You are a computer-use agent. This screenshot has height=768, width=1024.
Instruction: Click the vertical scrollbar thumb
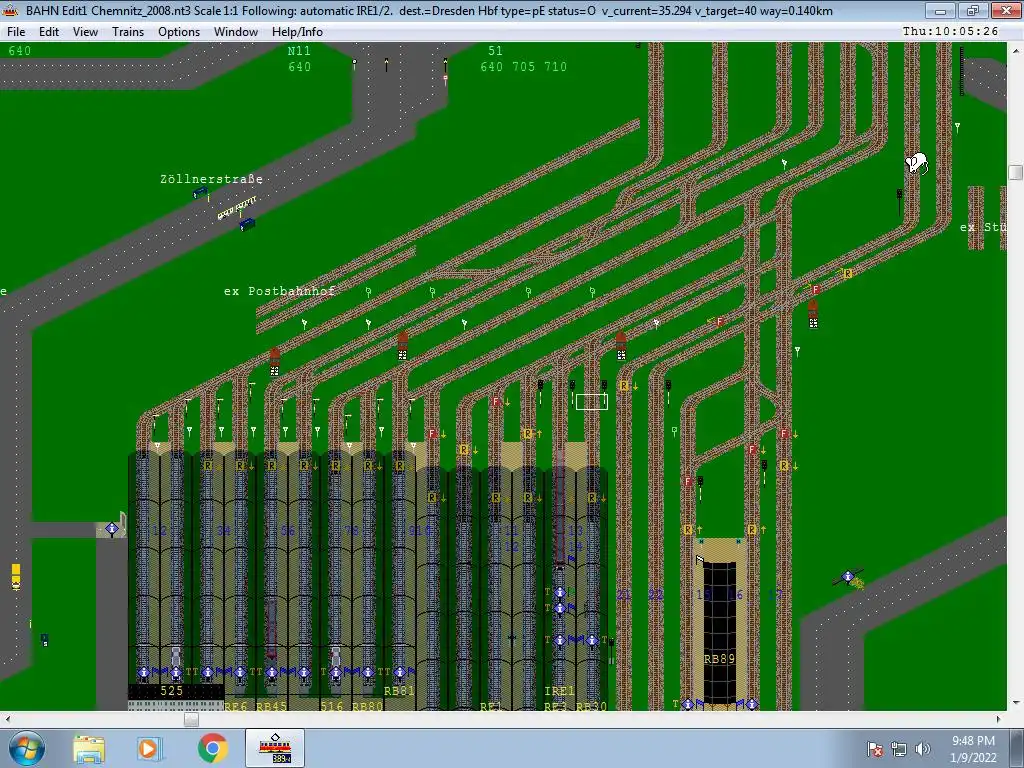[x=1016, y=172]
